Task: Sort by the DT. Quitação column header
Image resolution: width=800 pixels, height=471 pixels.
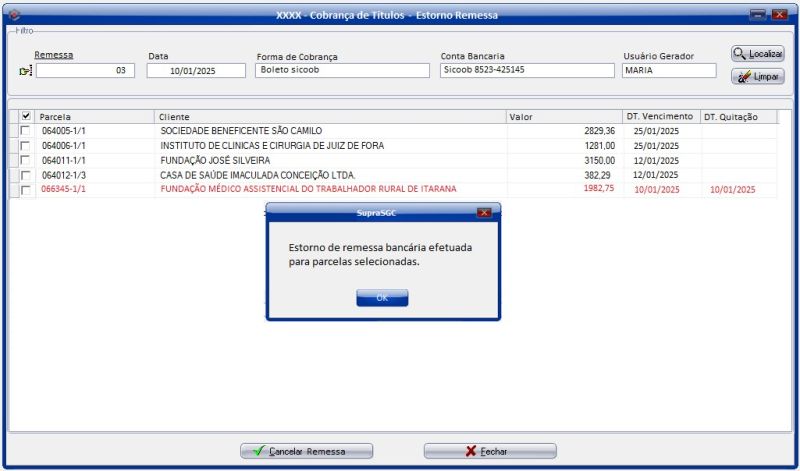Action: point(739,117)
